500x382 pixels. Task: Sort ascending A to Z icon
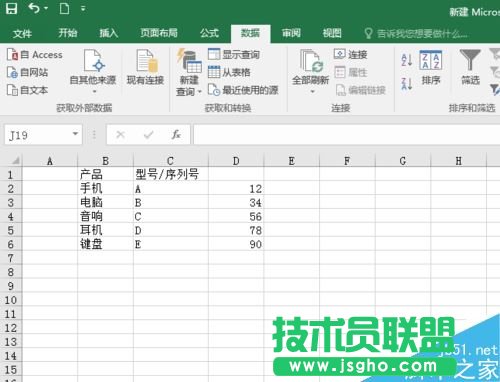407,60
